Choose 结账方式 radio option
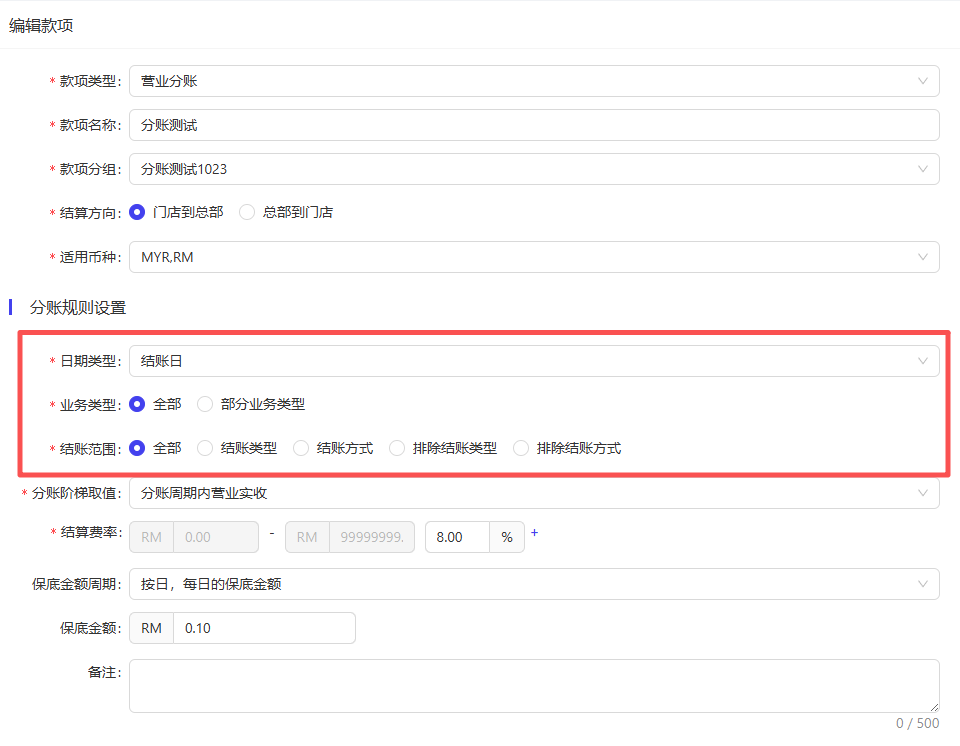The image size is (960, 746). tap(302, 448)
